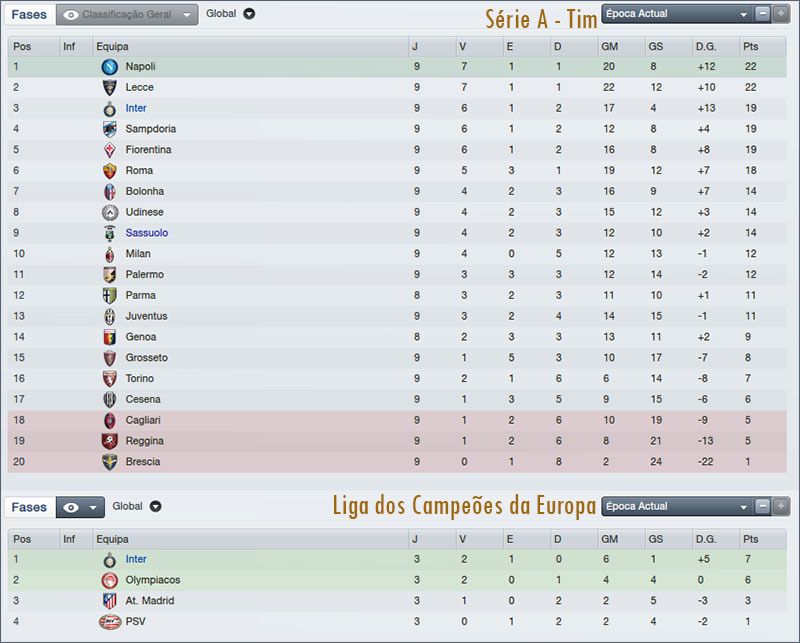Select the PSV club crest
The image size is (800, 643).
point(110,620)
